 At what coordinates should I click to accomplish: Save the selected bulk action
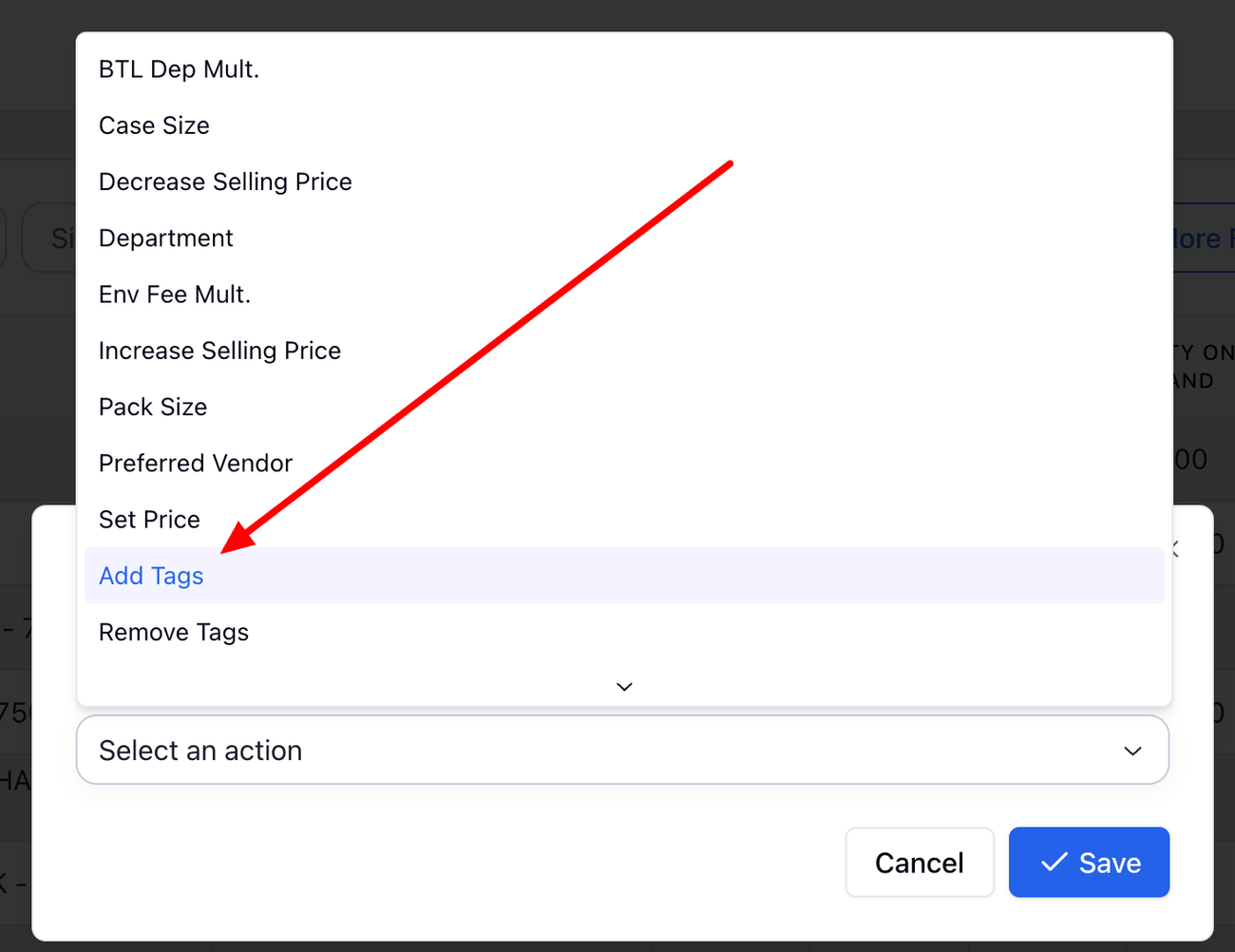(1089, 863)
